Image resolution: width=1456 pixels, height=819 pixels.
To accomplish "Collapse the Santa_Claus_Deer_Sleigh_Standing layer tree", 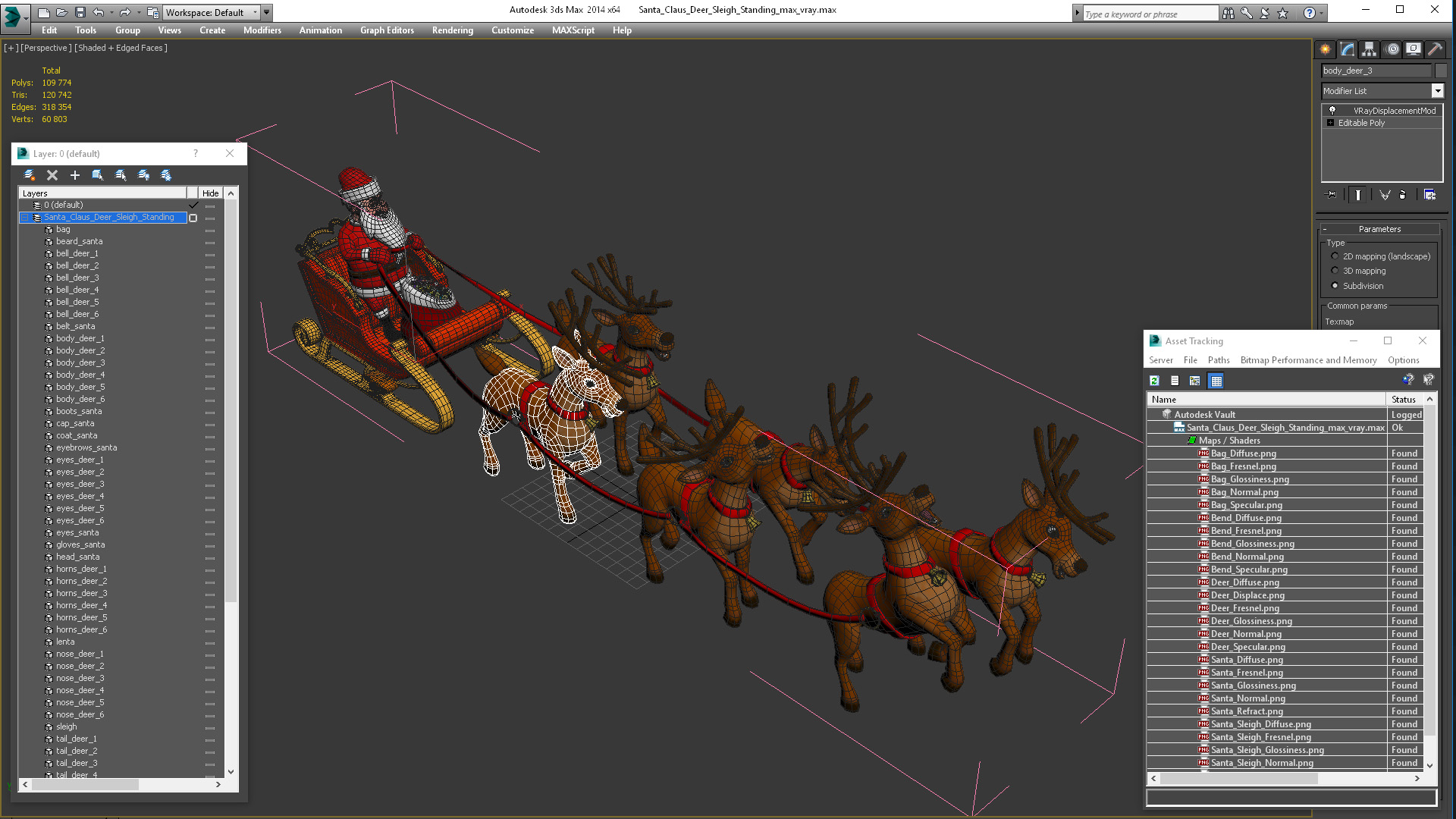I will point(25,218).
